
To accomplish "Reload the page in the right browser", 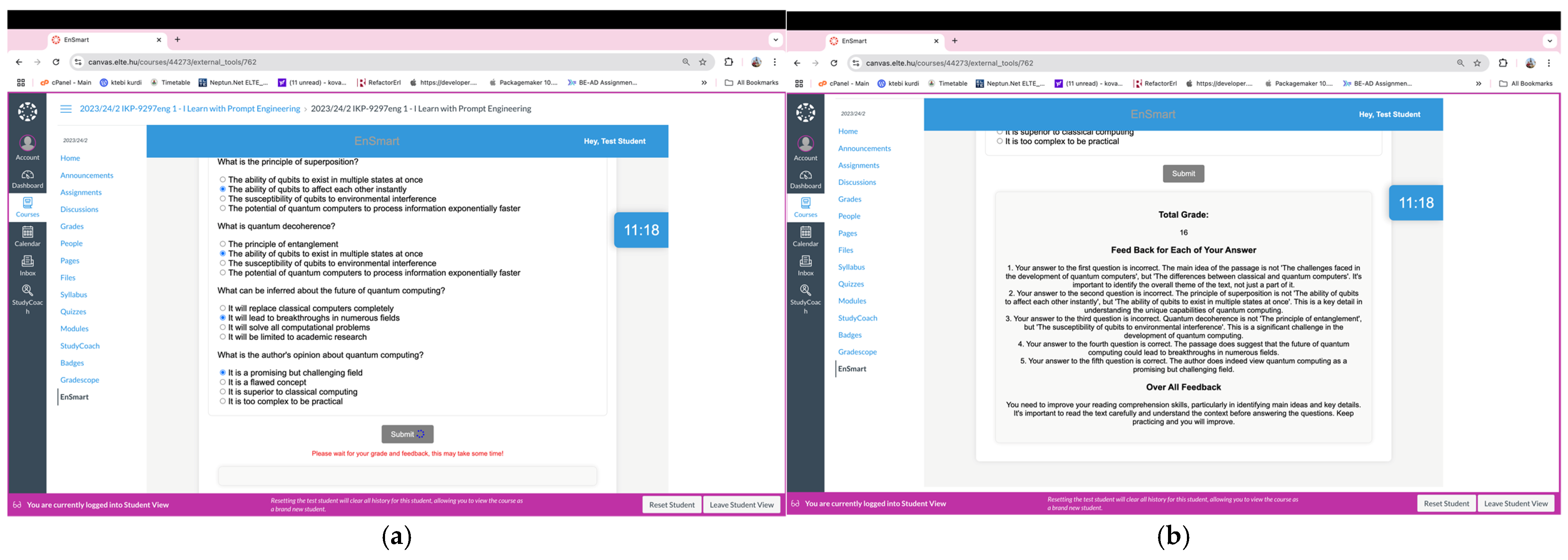I will tap(834, 63).
